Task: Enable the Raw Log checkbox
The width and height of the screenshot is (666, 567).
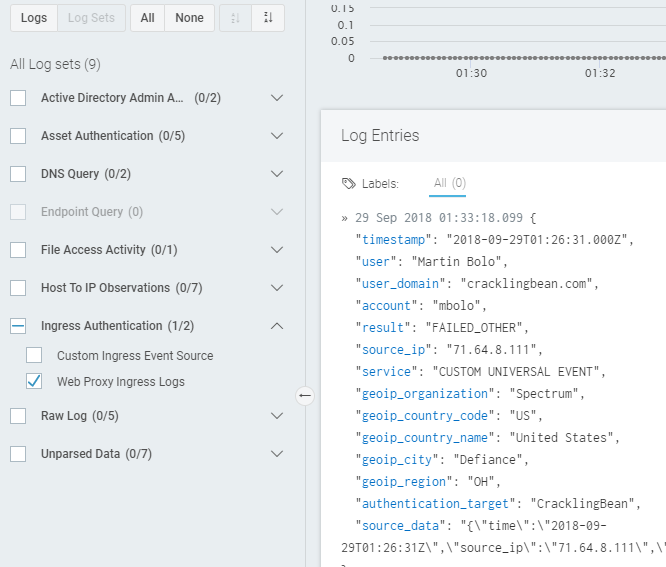Action: 18,416
